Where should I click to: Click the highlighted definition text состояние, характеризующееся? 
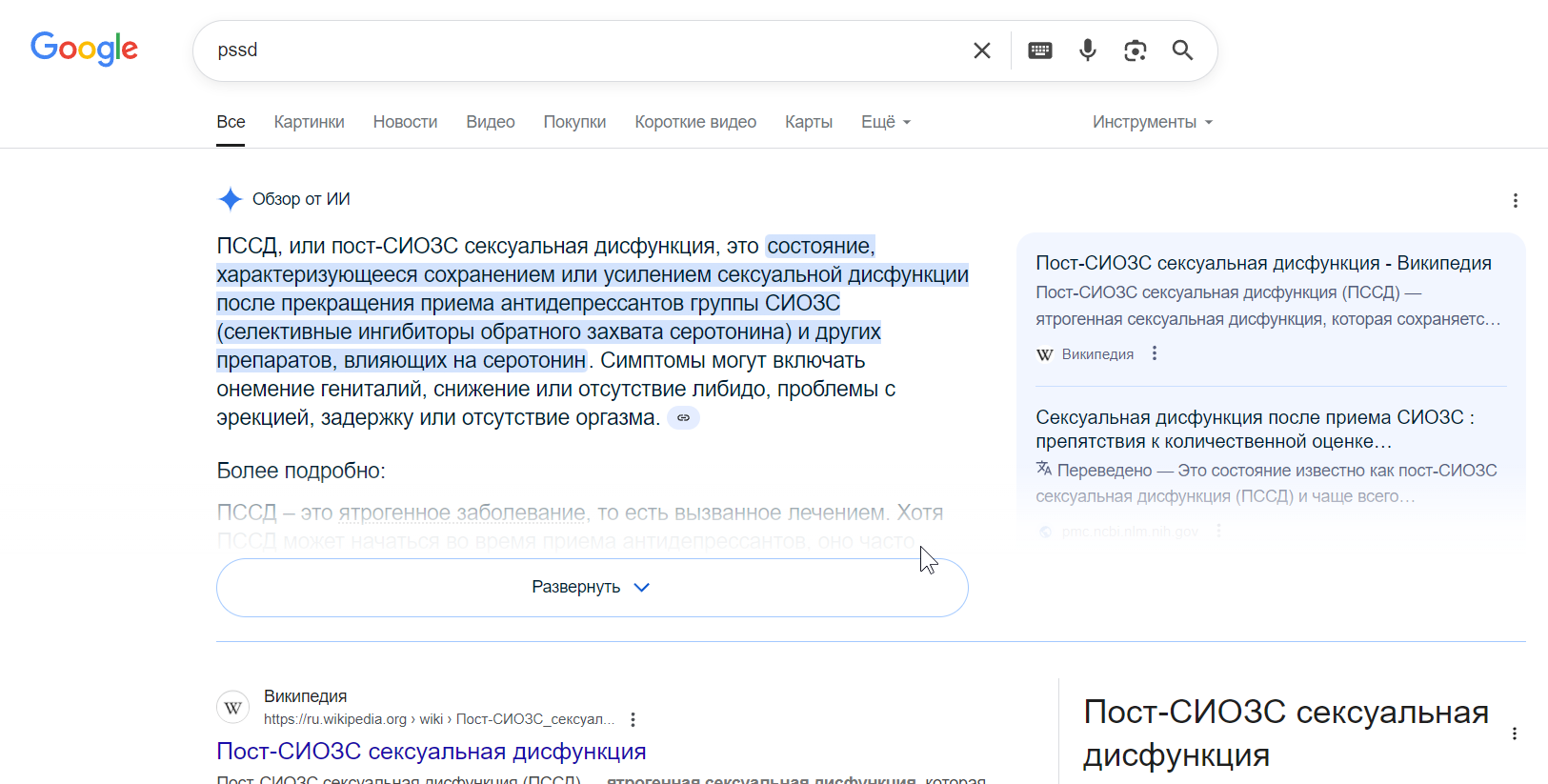593,303
